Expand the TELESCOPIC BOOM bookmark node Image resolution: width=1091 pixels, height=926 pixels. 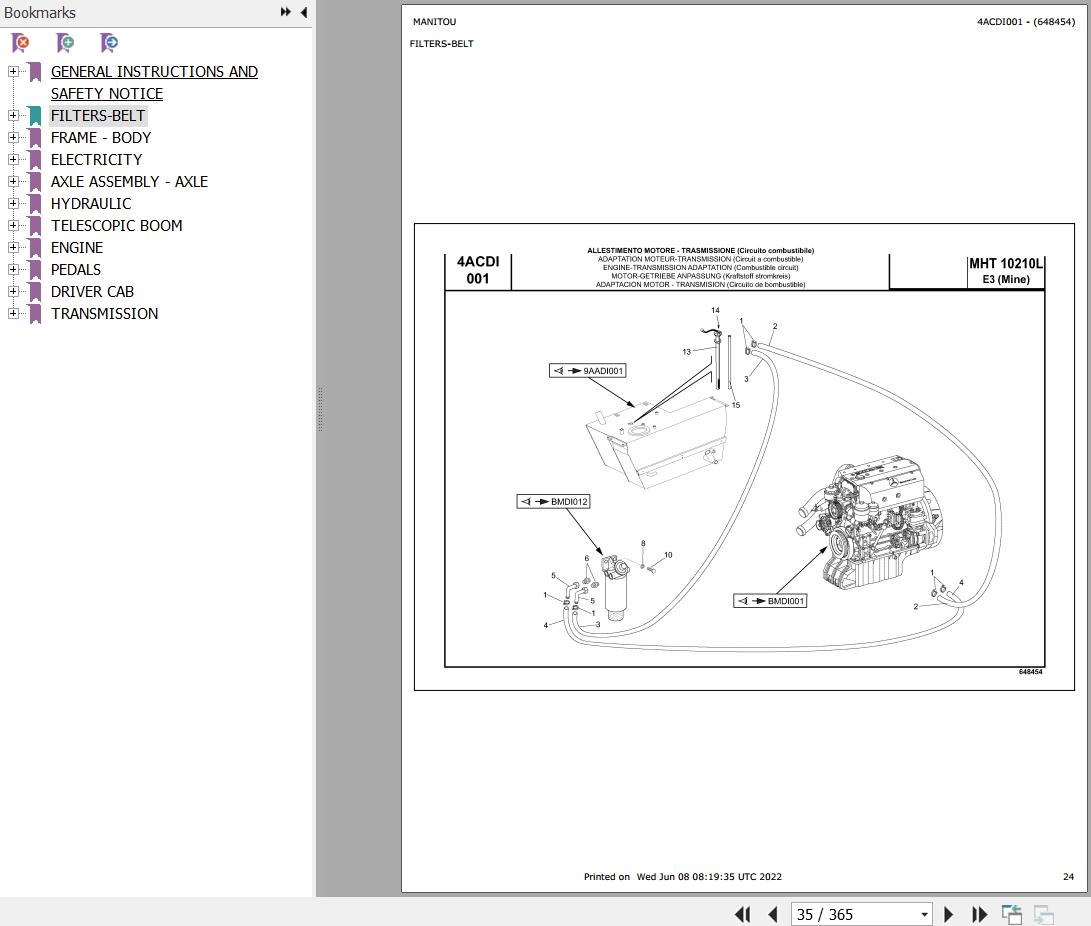(x=13, y=225)
